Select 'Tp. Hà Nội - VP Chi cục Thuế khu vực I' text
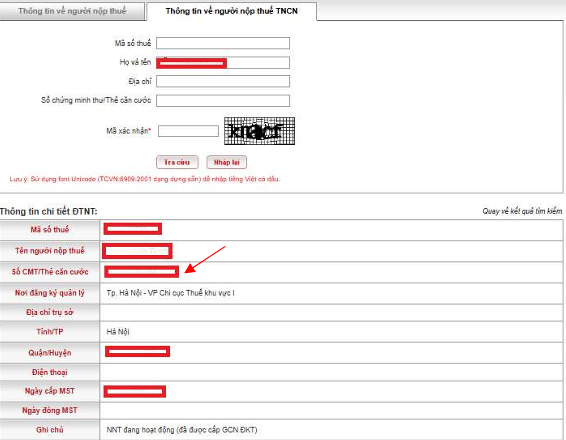The width and height of the screenshot is (566, 440). (x=170, y=293)
